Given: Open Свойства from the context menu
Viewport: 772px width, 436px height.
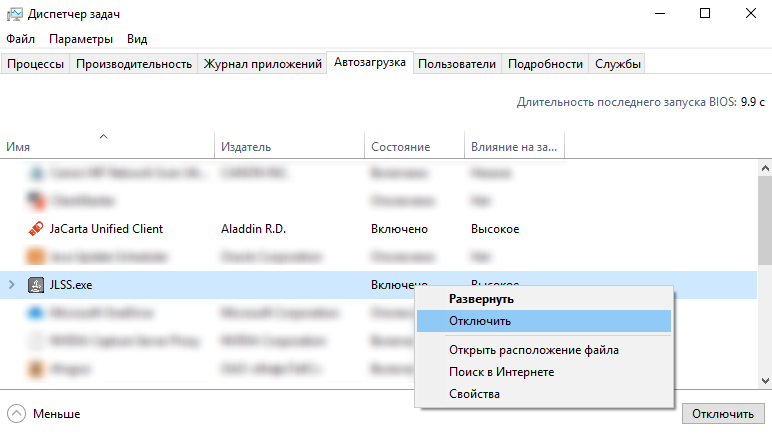Looking at the screenshot, I should coord(474,394).
